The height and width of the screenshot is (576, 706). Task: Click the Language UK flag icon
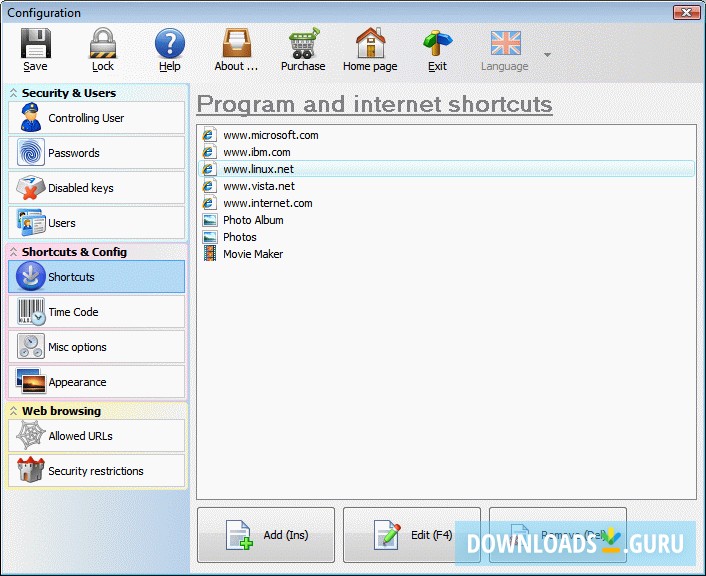click(x=505, y=43)
